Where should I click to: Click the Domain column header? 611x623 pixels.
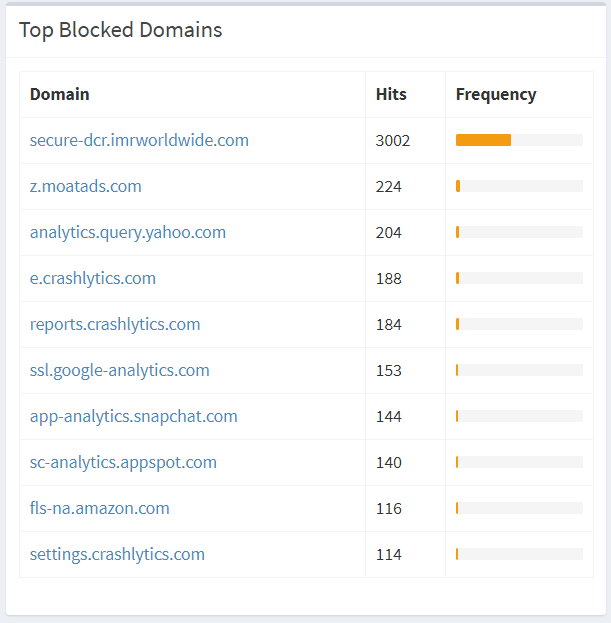coord(60,95)
